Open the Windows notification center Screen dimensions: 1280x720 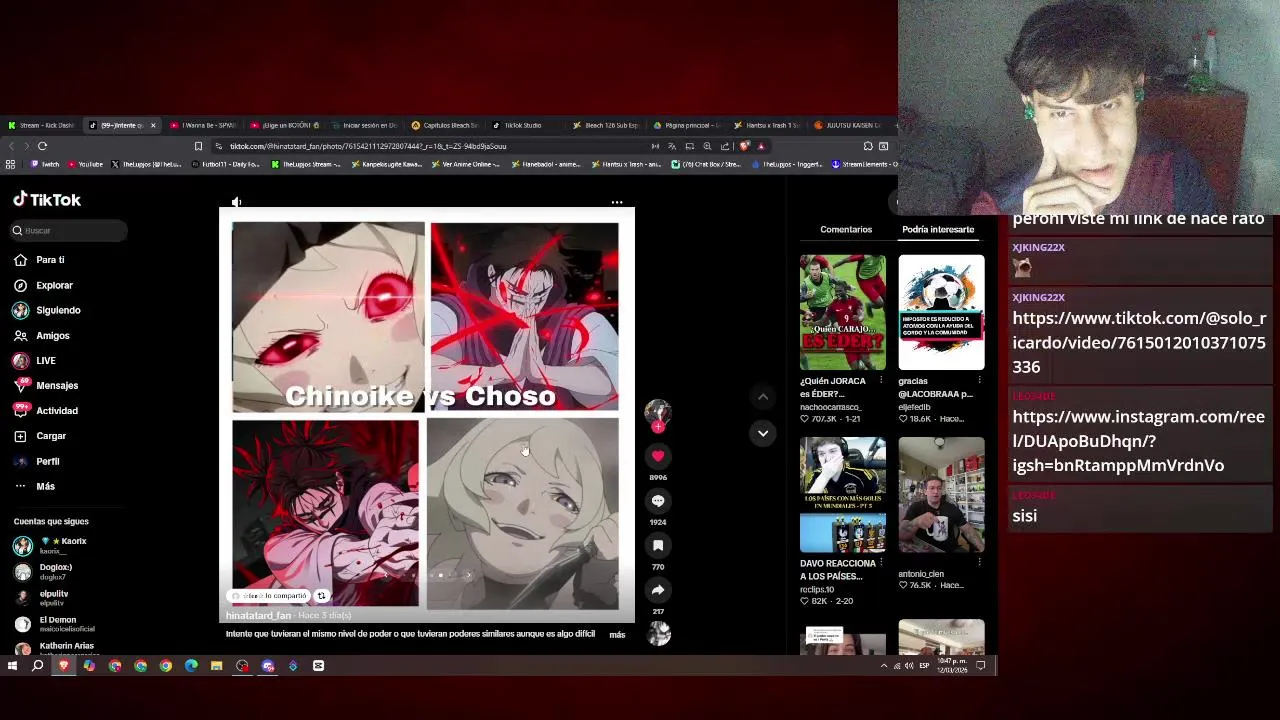tap(981, 666)
